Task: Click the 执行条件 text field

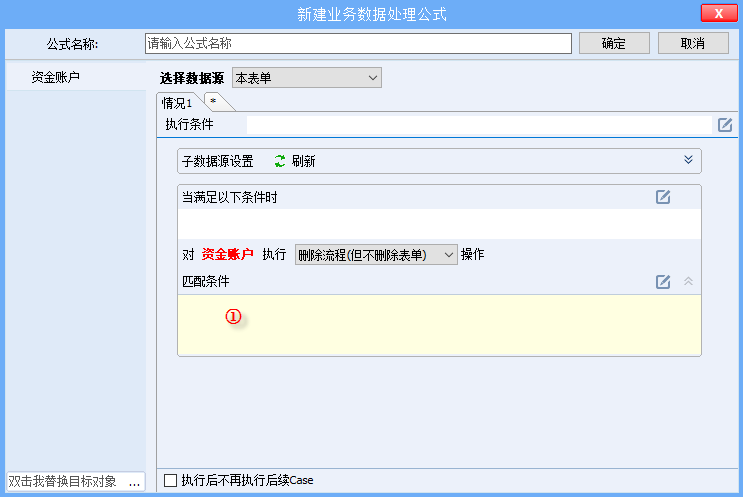Action: [x=479, y=125]
